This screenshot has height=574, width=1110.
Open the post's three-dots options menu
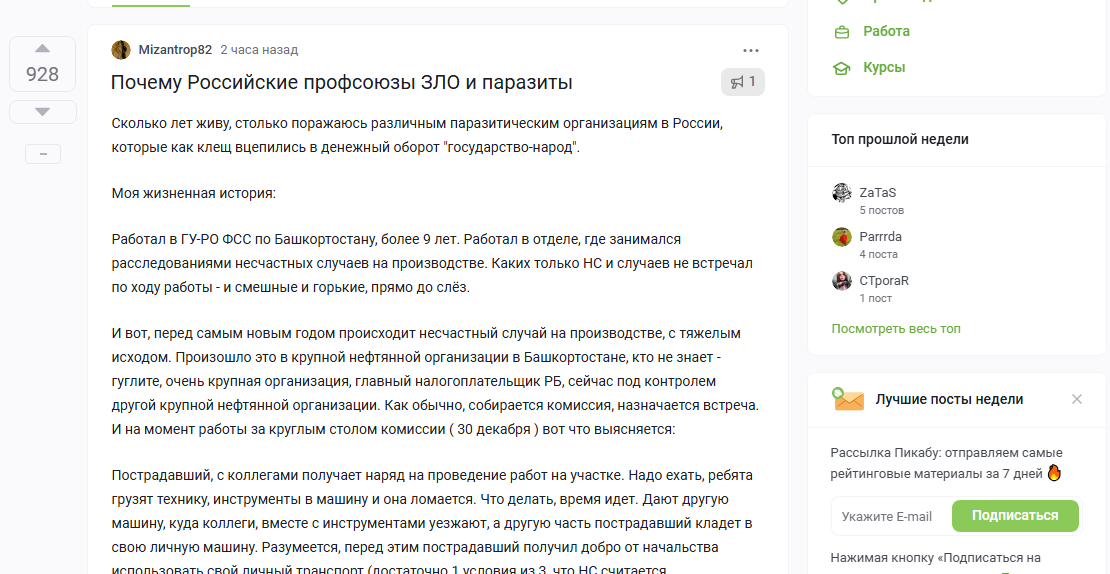point(751,50)
